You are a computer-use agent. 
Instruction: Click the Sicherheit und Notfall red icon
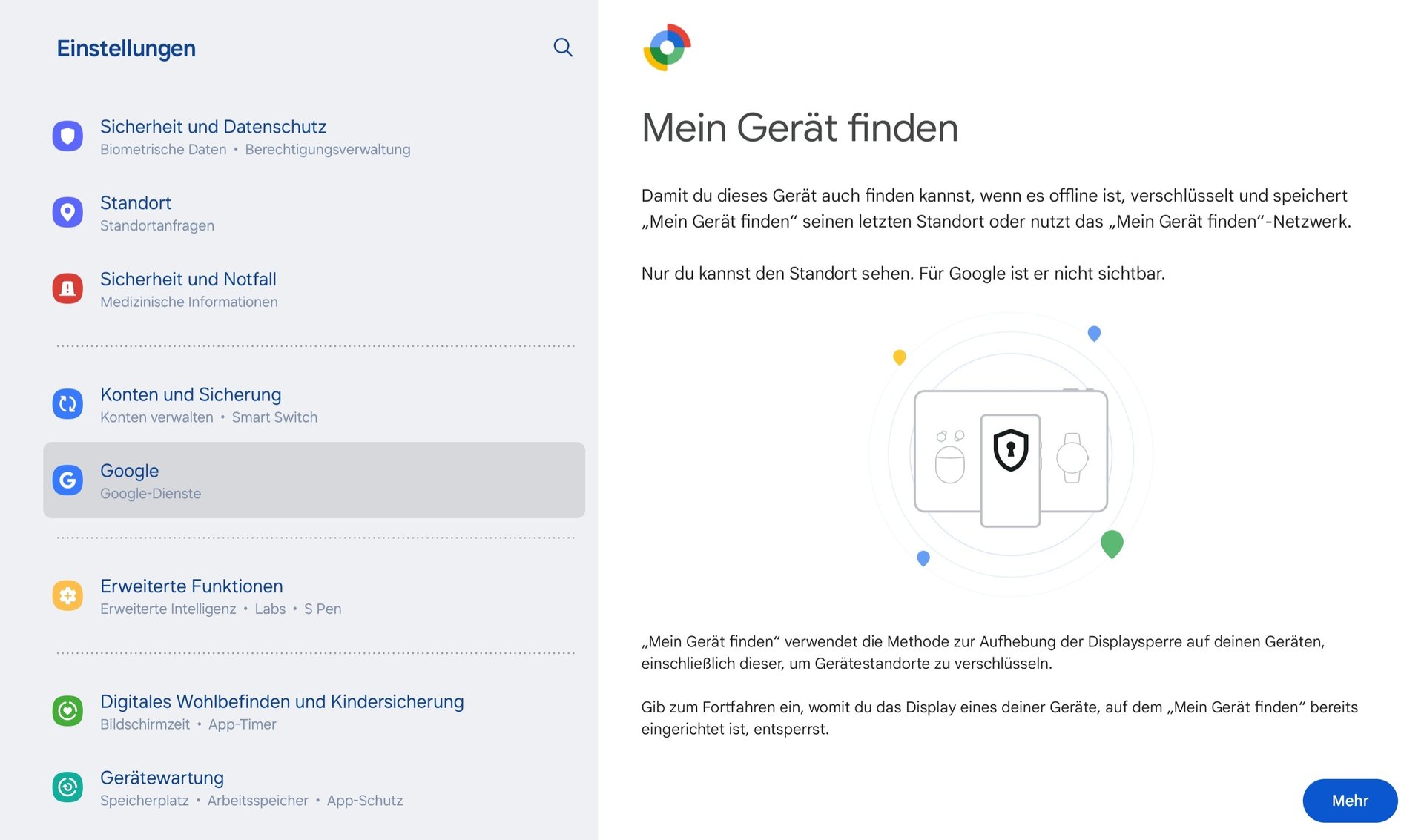(67, 288)
